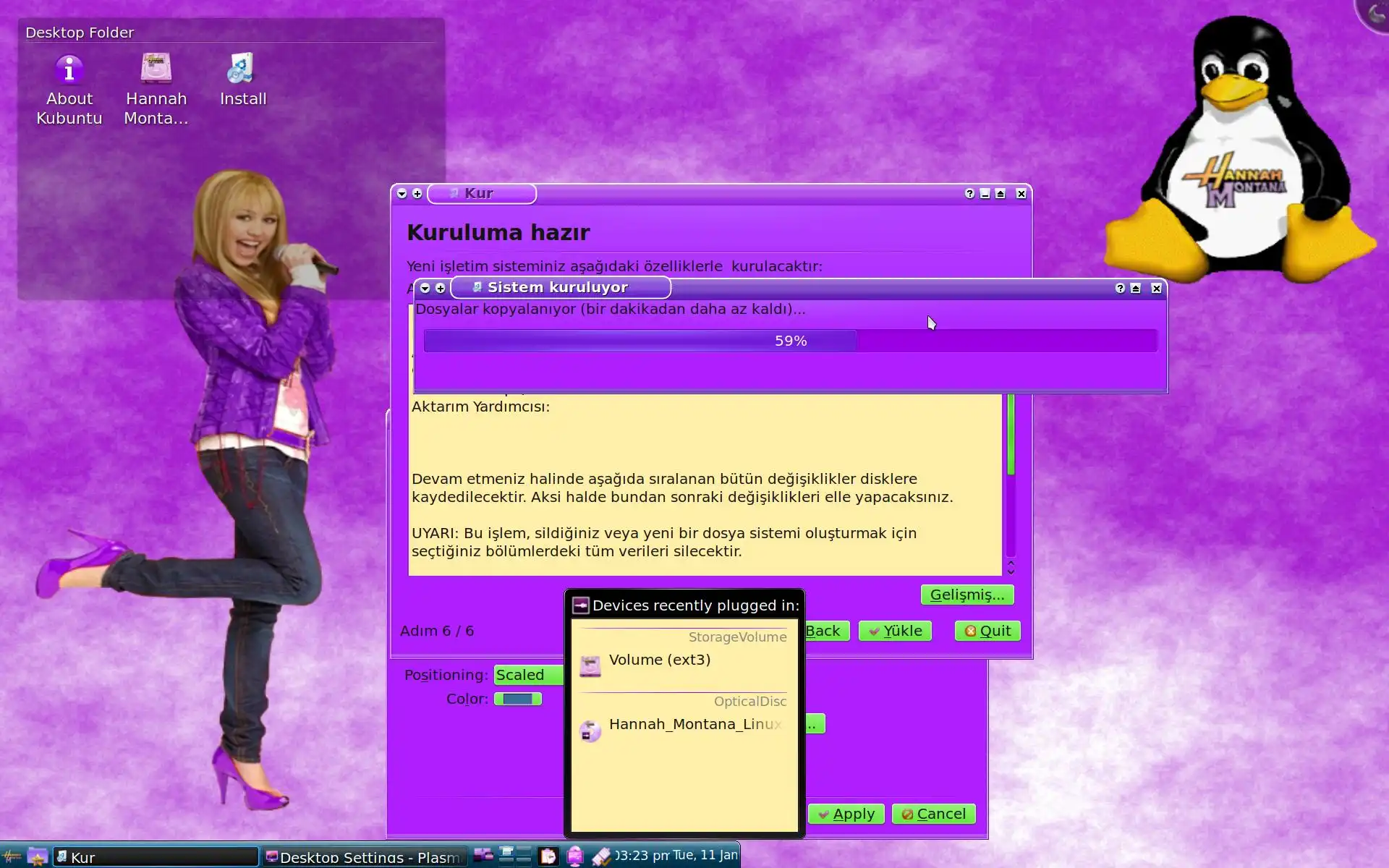The height and width of the screenshot is (868, 1389).
Task: Click the Quit button in installer
Action: tap(987, 631)
